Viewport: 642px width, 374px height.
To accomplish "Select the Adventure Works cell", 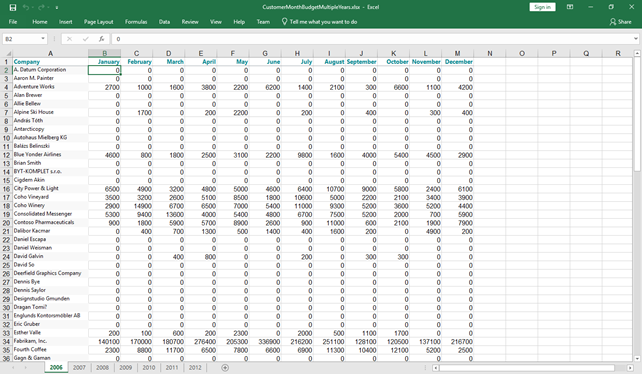I will 50,87.
